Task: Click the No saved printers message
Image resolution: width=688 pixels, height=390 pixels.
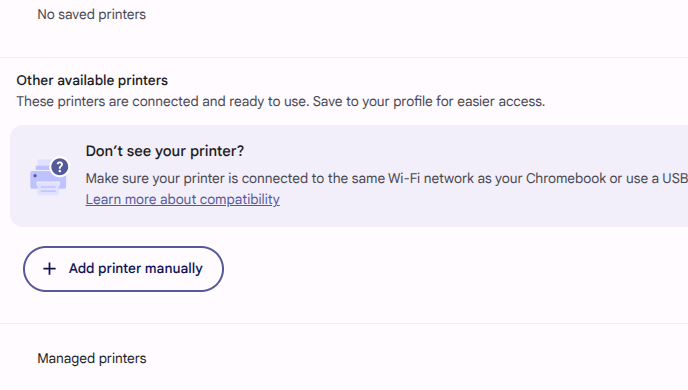Action: tap(92, 14)
